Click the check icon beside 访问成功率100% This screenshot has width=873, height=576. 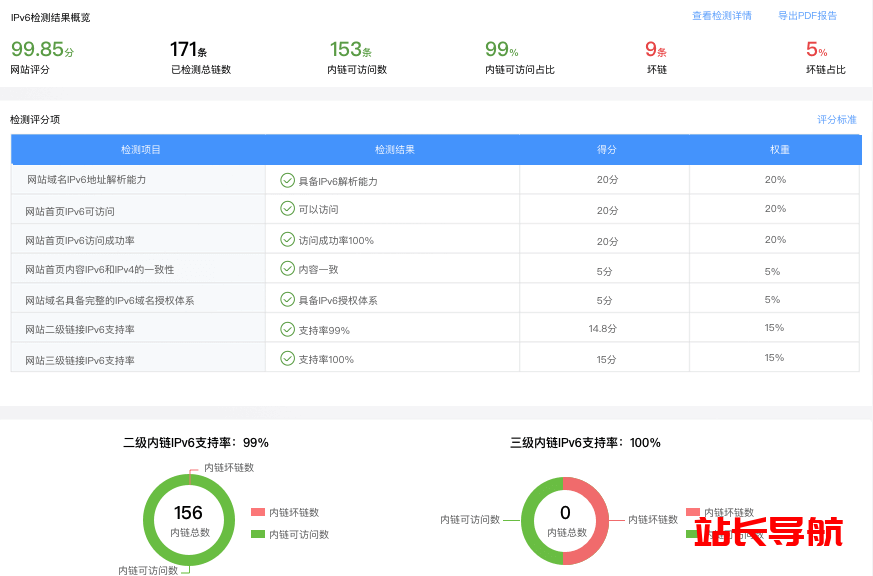[287, 239]
